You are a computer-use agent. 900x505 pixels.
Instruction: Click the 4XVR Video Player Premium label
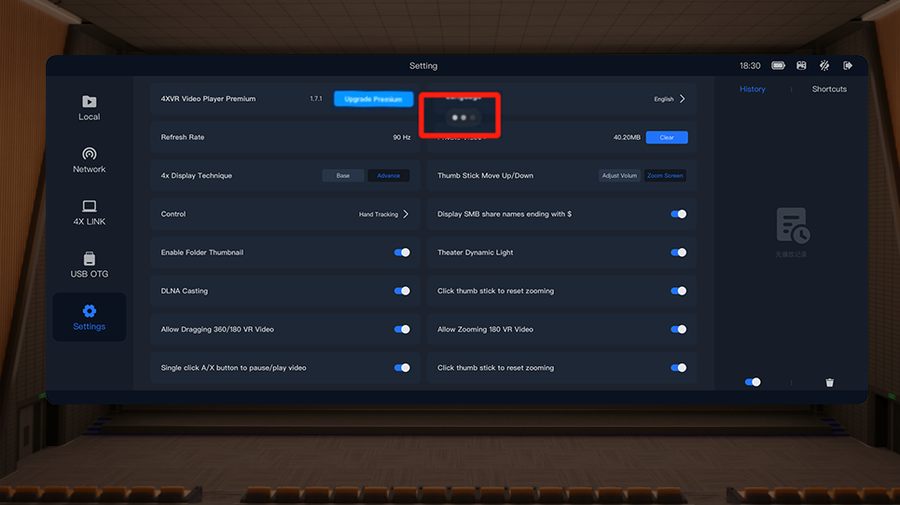[208, 99]
